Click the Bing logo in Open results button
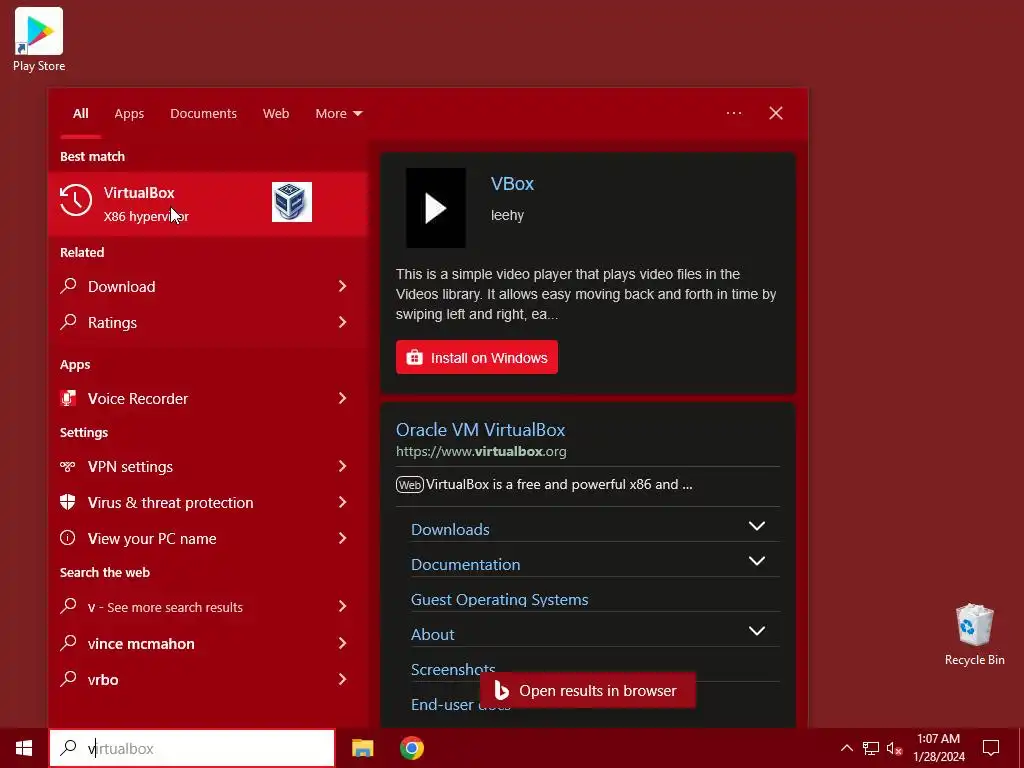The image size is (1024, 768). (x=501, y=690)
